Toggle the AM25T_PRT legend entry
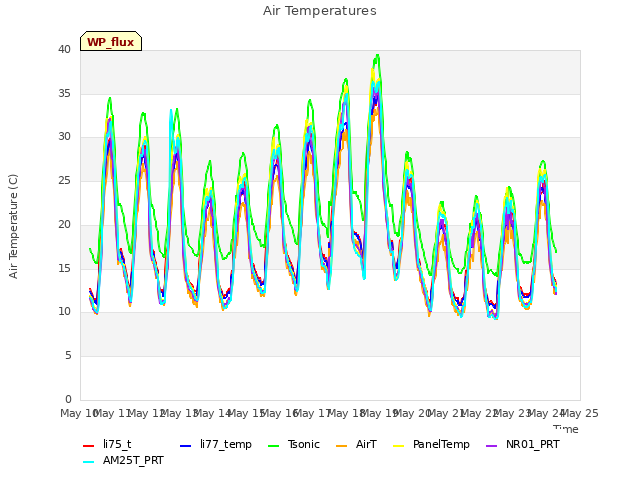This screenshot has height=480, width=640. click(x=123, y=461)
